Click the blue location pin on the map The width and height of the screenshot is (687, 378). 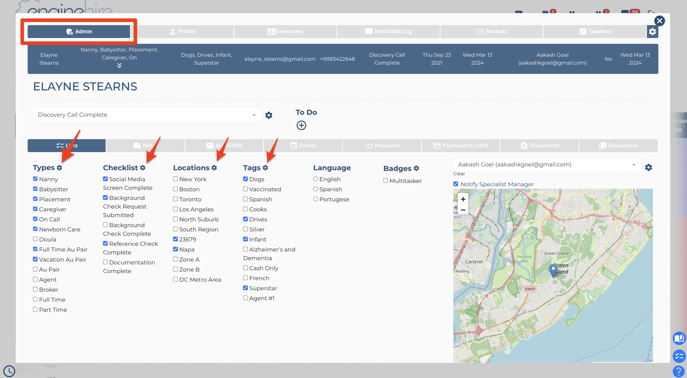tap(553, 270)
